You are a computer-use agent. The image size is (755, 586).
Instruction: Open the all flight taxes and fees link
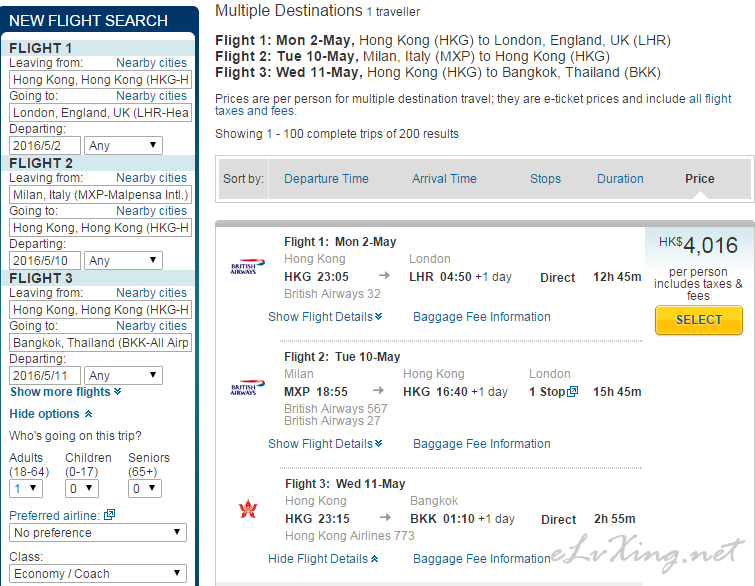pyautogui.click(x=473, y=105)
